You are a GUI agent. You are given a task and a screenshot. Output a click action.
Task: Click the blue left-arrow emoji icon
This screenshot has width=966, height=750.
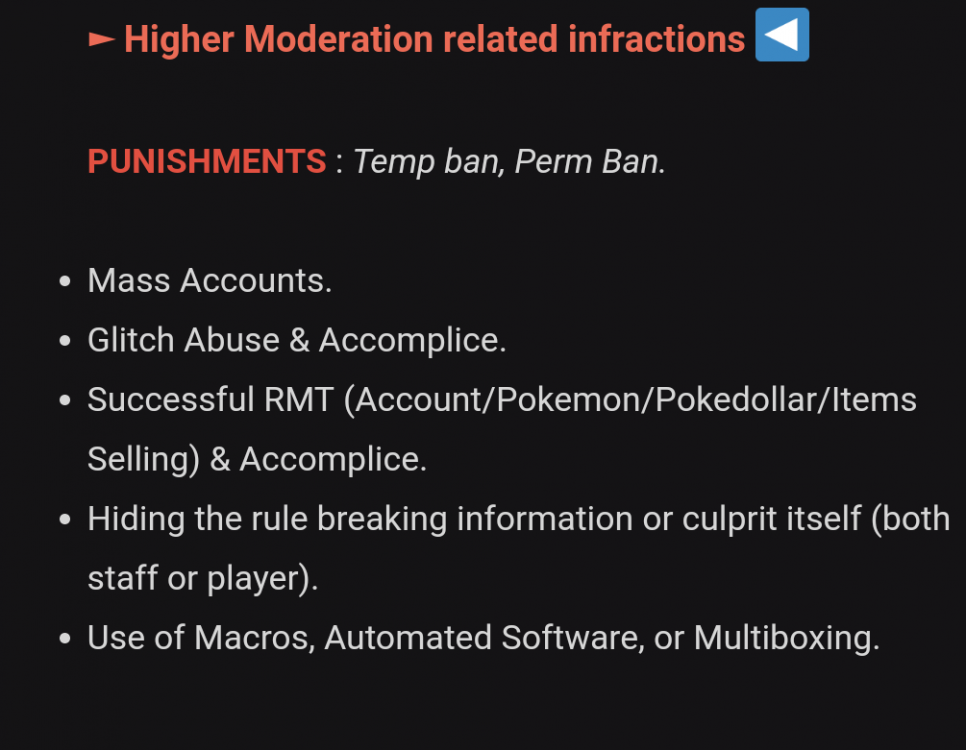[781, 35]
